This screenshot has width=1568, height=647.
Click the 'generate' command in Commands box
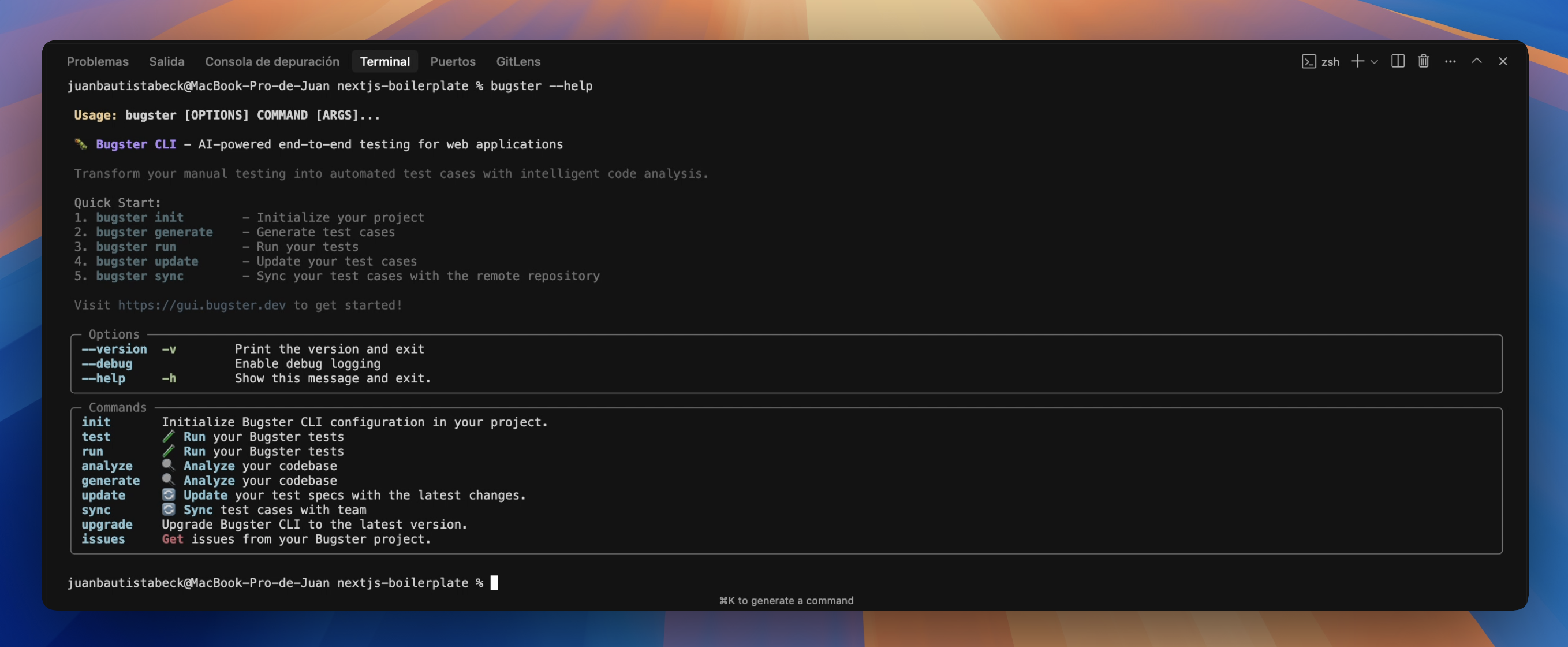110,480
